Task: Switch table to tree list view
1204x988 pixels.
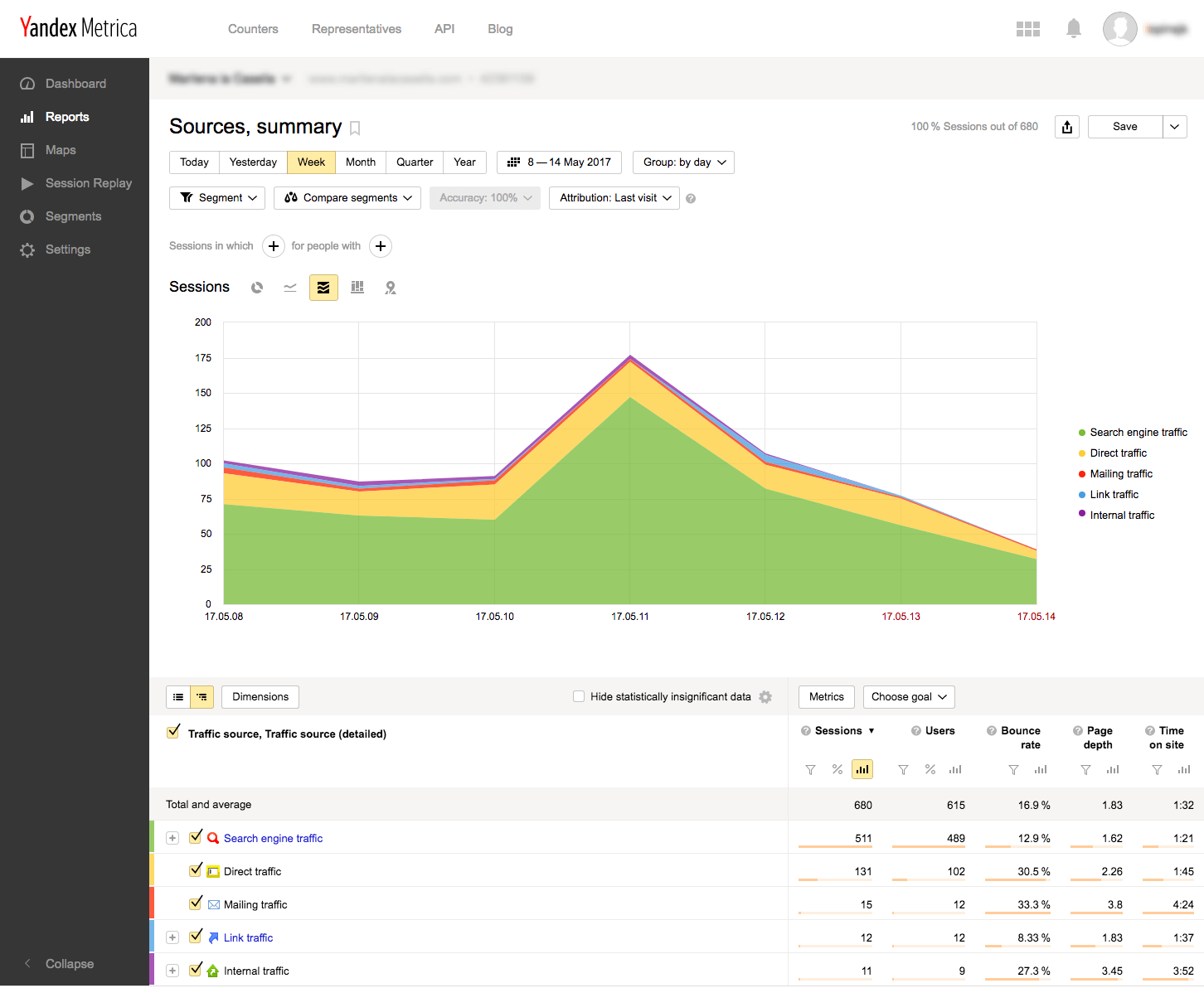Action: tap(202, 697)
